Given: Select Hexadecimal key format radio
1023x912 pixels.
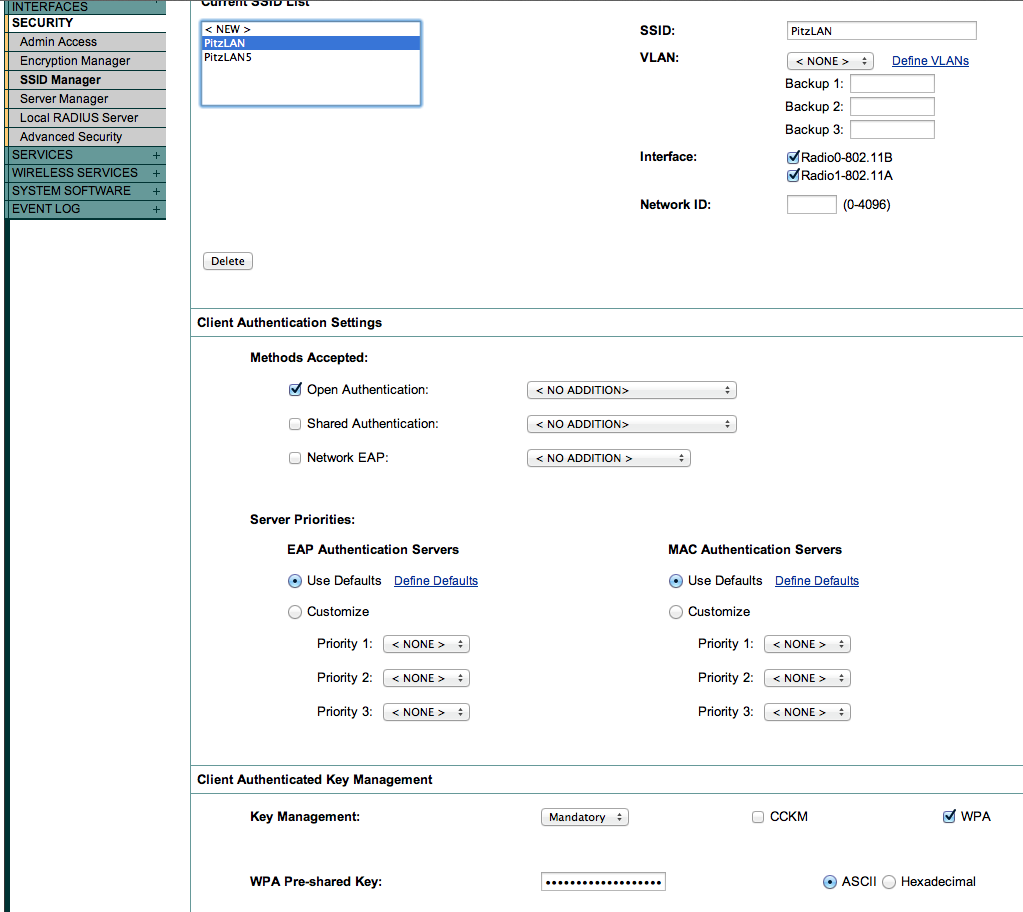Looking at the screenshot, I should click(x=889, y=882).
